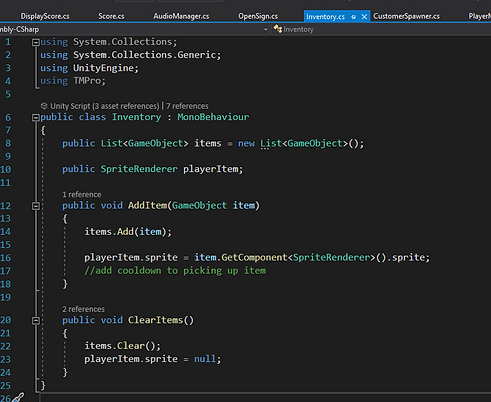Click GetComponent call on line 16
The width and height of the screenshot is (491, 402).
tap(254, 257)
